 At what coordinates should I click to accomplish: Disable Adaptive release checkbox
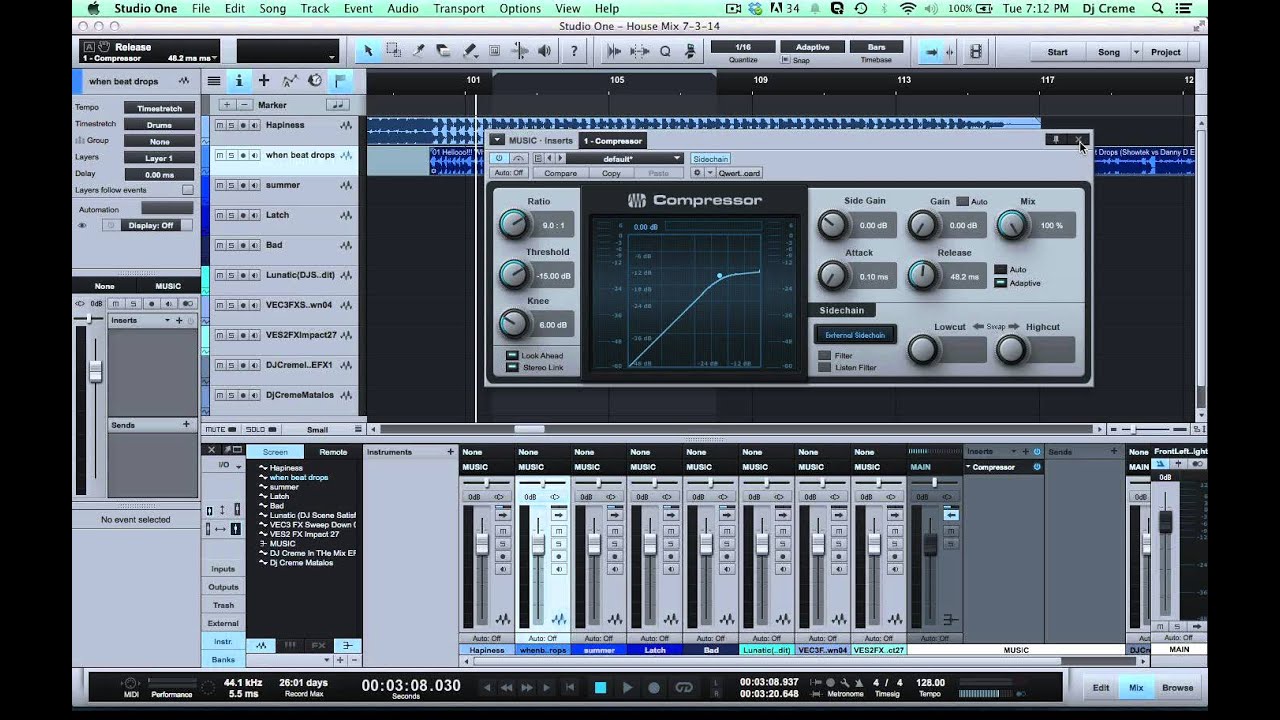[x=1000, y=283]
